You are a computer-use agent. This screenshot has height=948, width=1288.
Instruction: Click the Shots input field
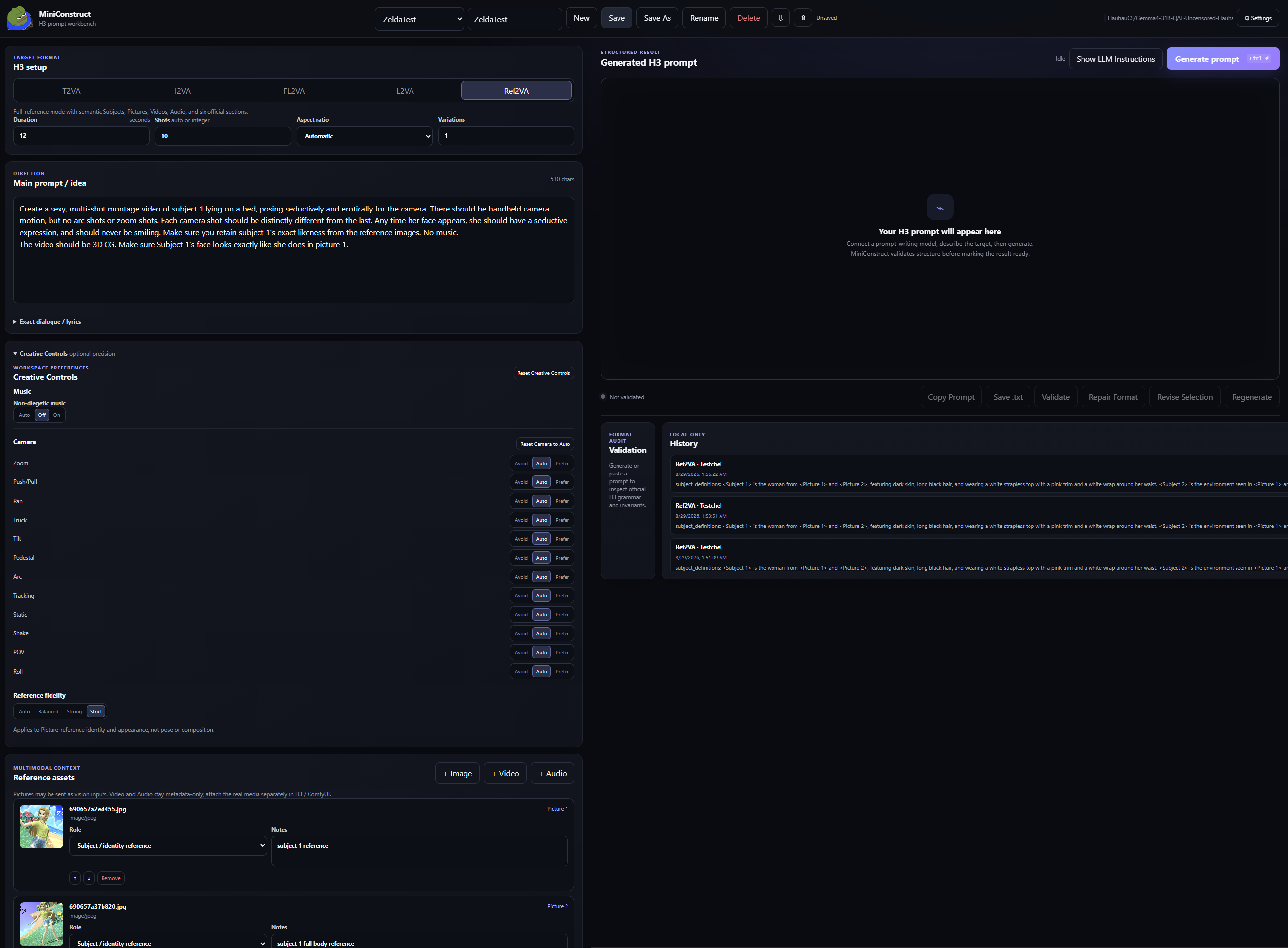[223, 136]
